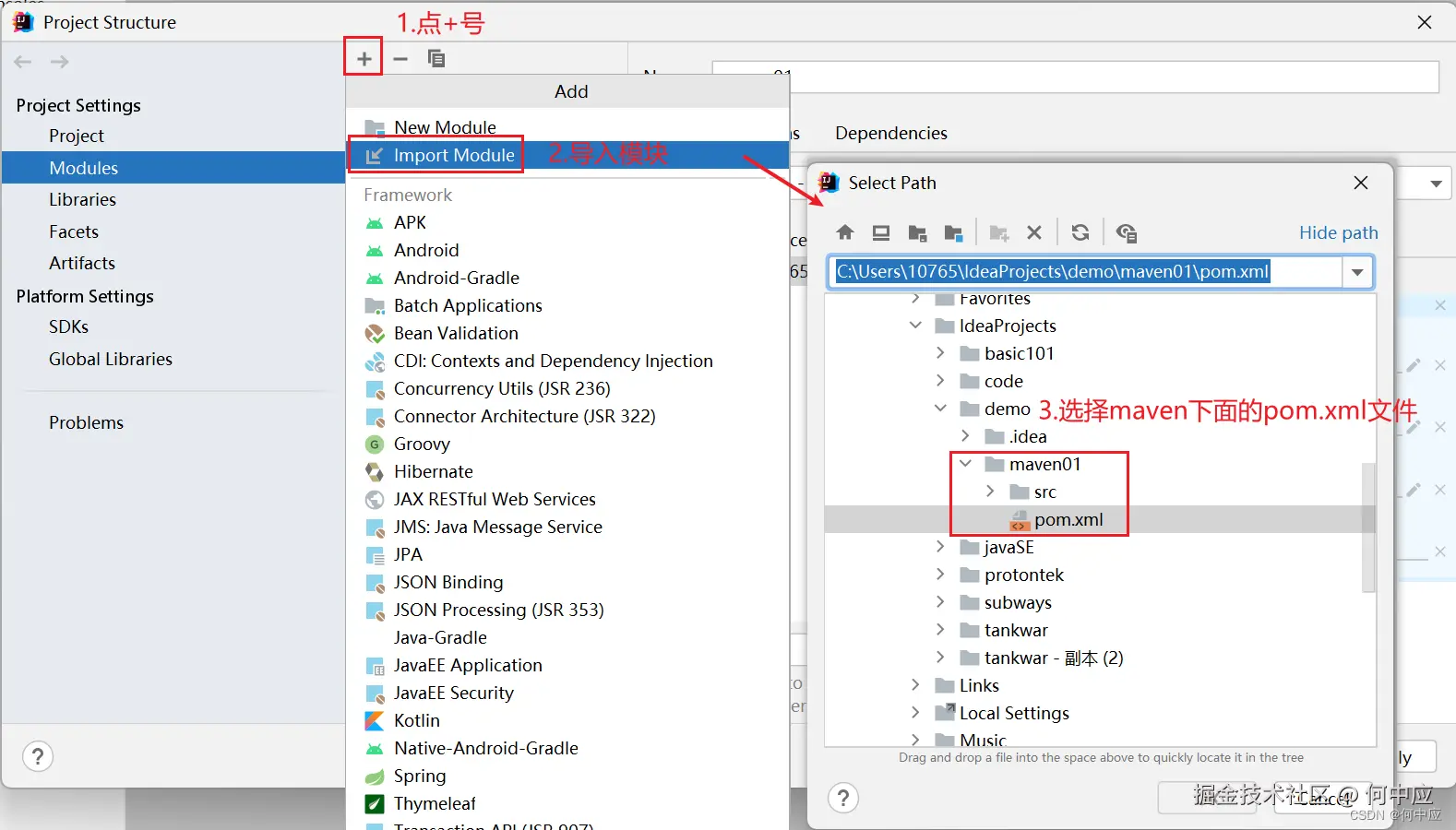Open Facets settings
The image size is (1456, 830).
(74, 231)
